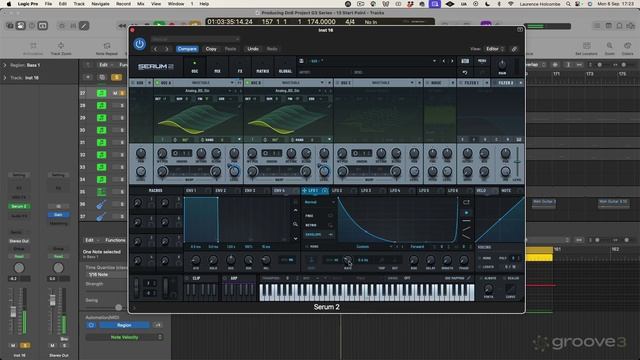Toggle NOISE oscillator enable switch
This screenshot has height=360, width=640.
click(x=427, y=83)
